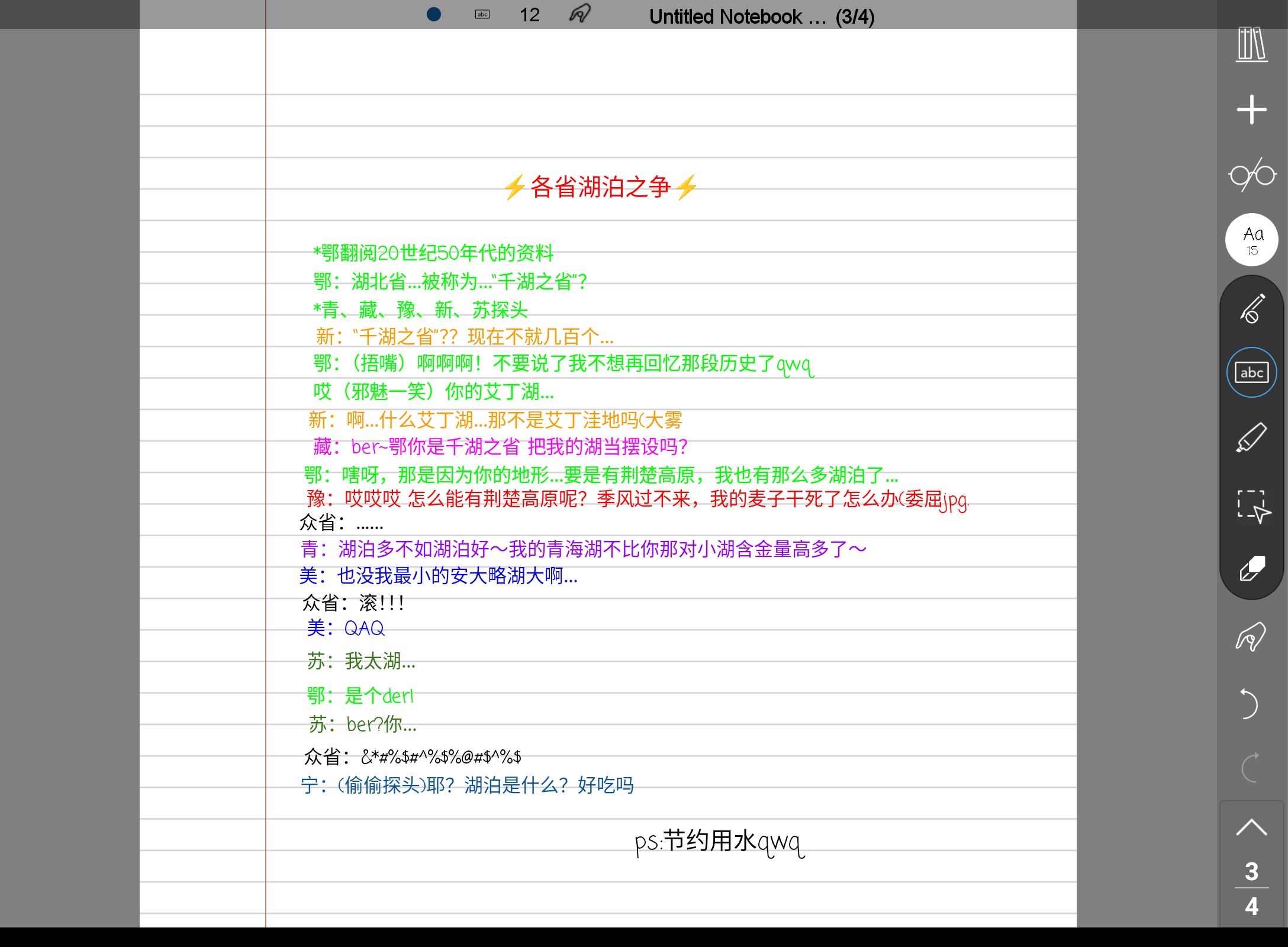Click the plus icon to add content
Screen dimensions: 1288x947
click(1251, 109)
